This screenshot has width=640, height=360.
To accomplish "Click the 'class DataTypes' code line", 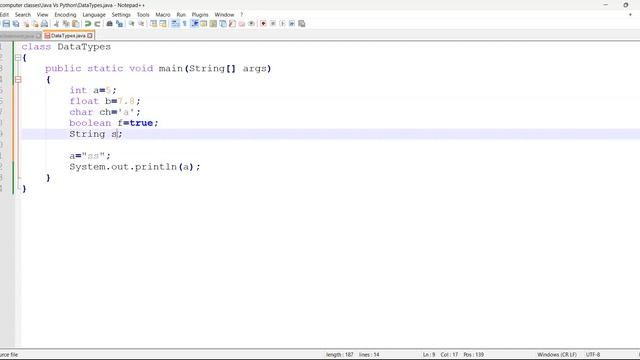I will pyautogui.click(x=66, y=47).
